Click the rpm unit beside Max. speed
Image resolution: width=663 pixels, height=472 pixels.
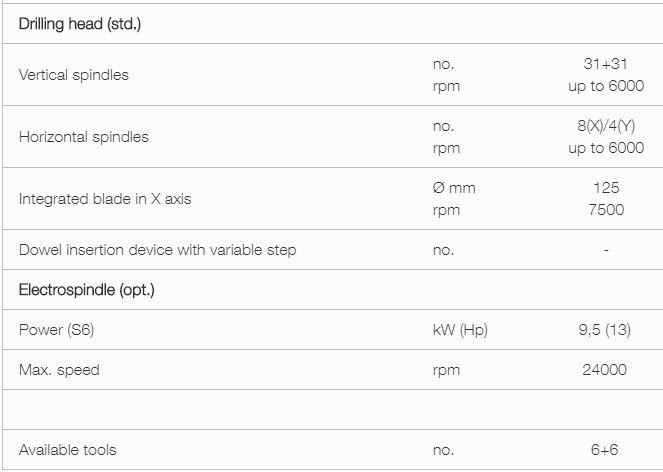coord(446,370)
